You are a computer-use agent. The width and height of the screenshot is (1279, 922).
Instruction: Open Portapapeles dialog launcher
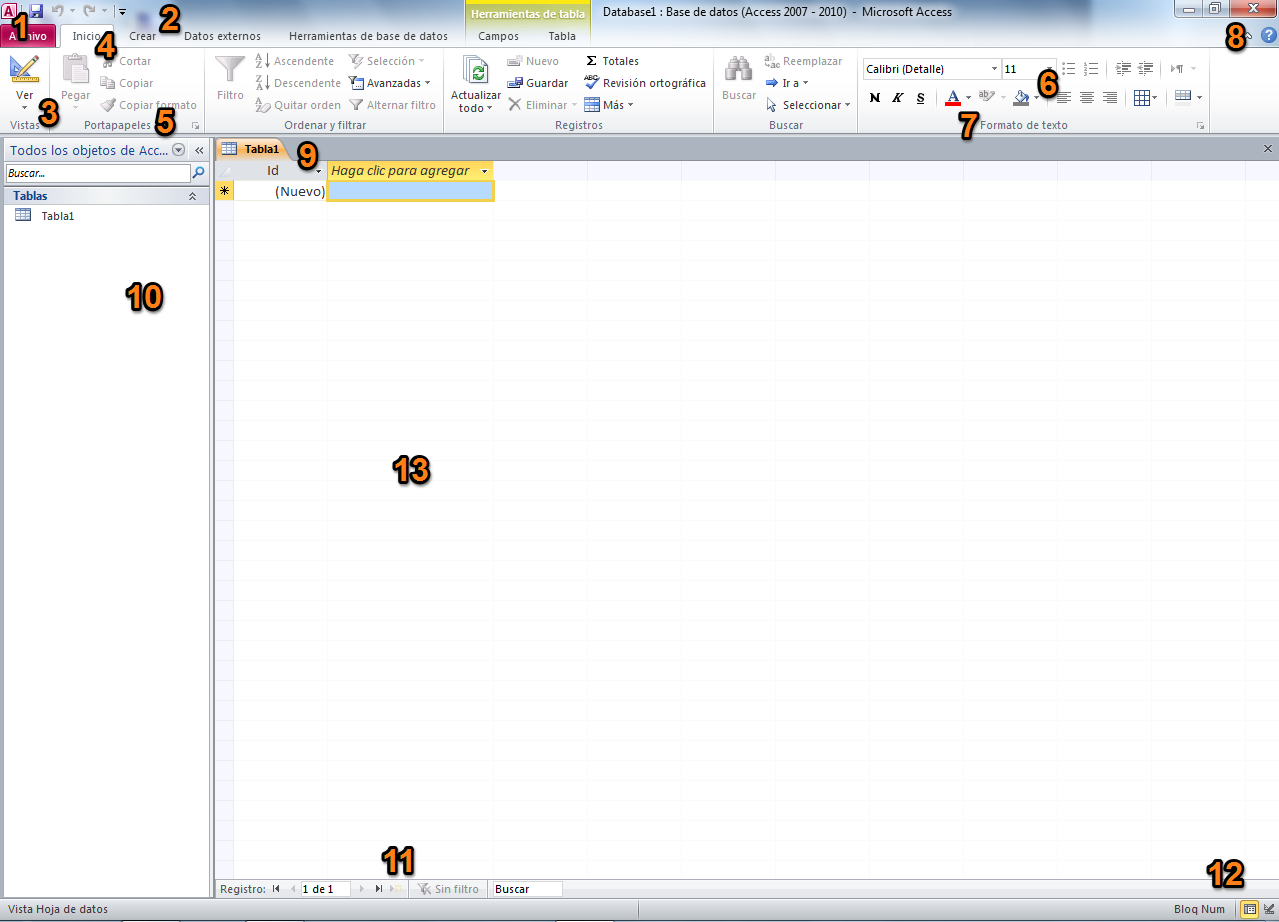(x=195, y=126)
